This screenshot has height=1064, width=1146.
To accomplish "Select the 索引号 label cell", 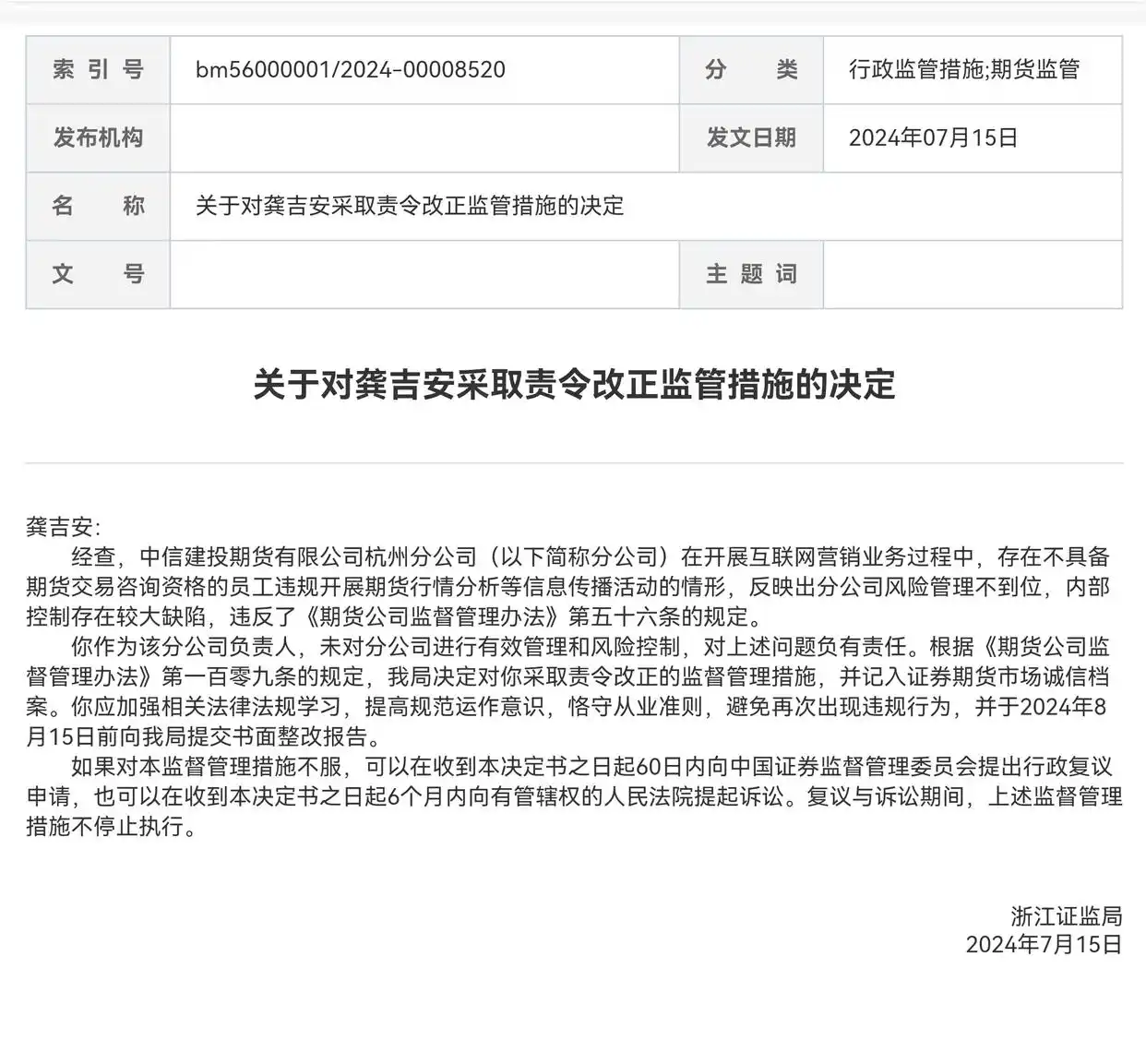I will pyautogui.click(x=97, y=69).
